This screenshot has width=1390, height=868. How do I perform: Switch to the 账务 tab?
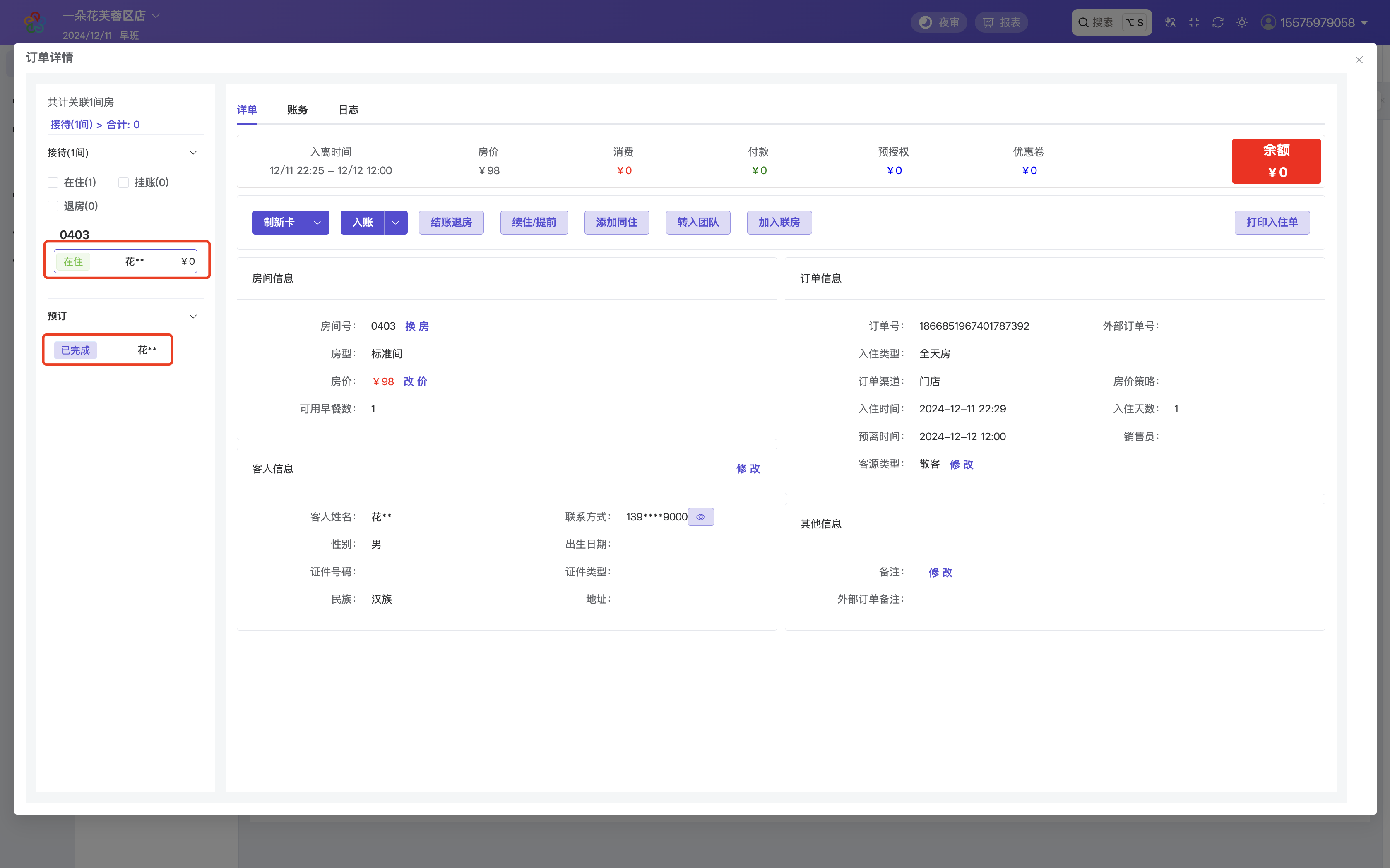point(298,110)
